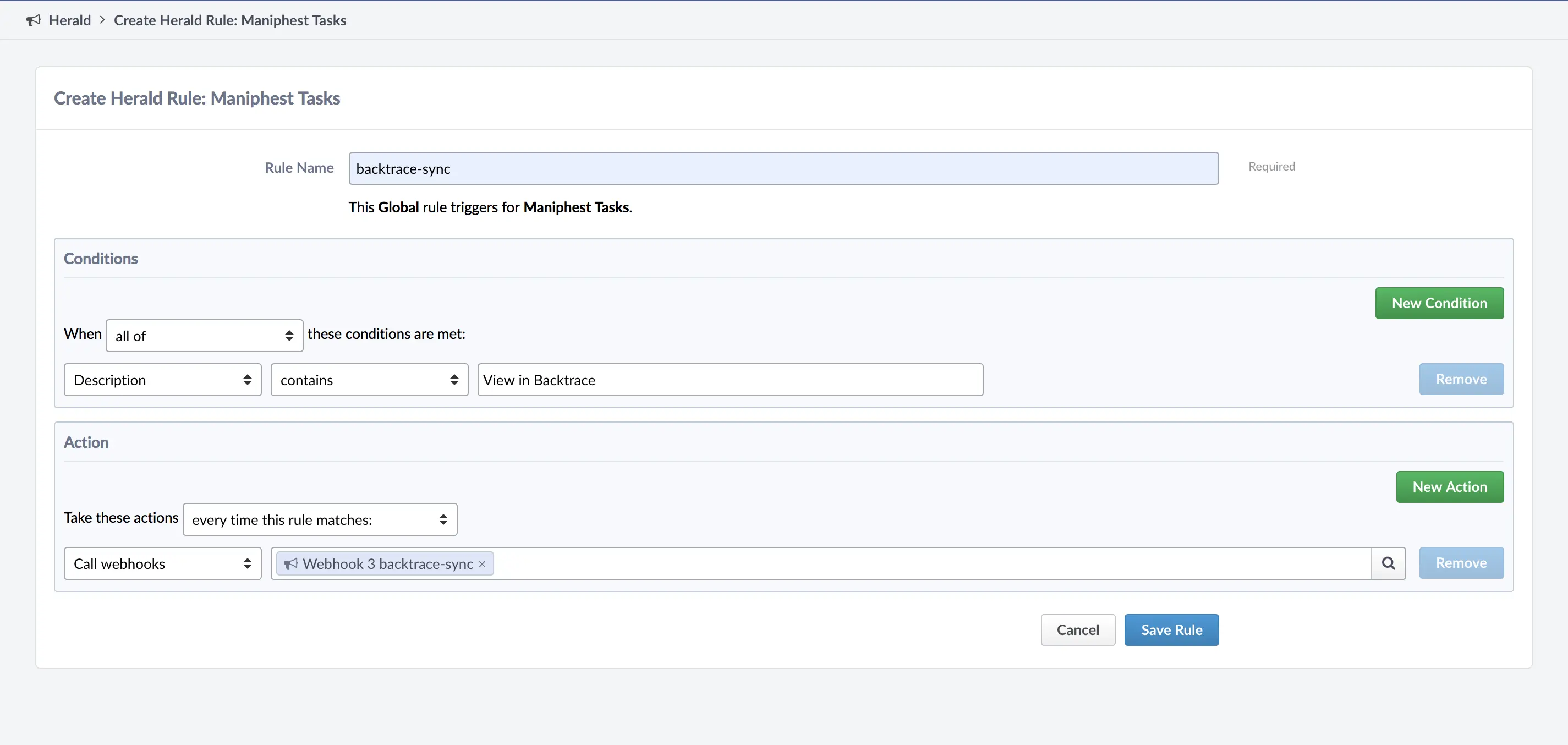Click megaphone icon on webhook token
Viewport: 1568px width, 745px height.
pos(291,563)
